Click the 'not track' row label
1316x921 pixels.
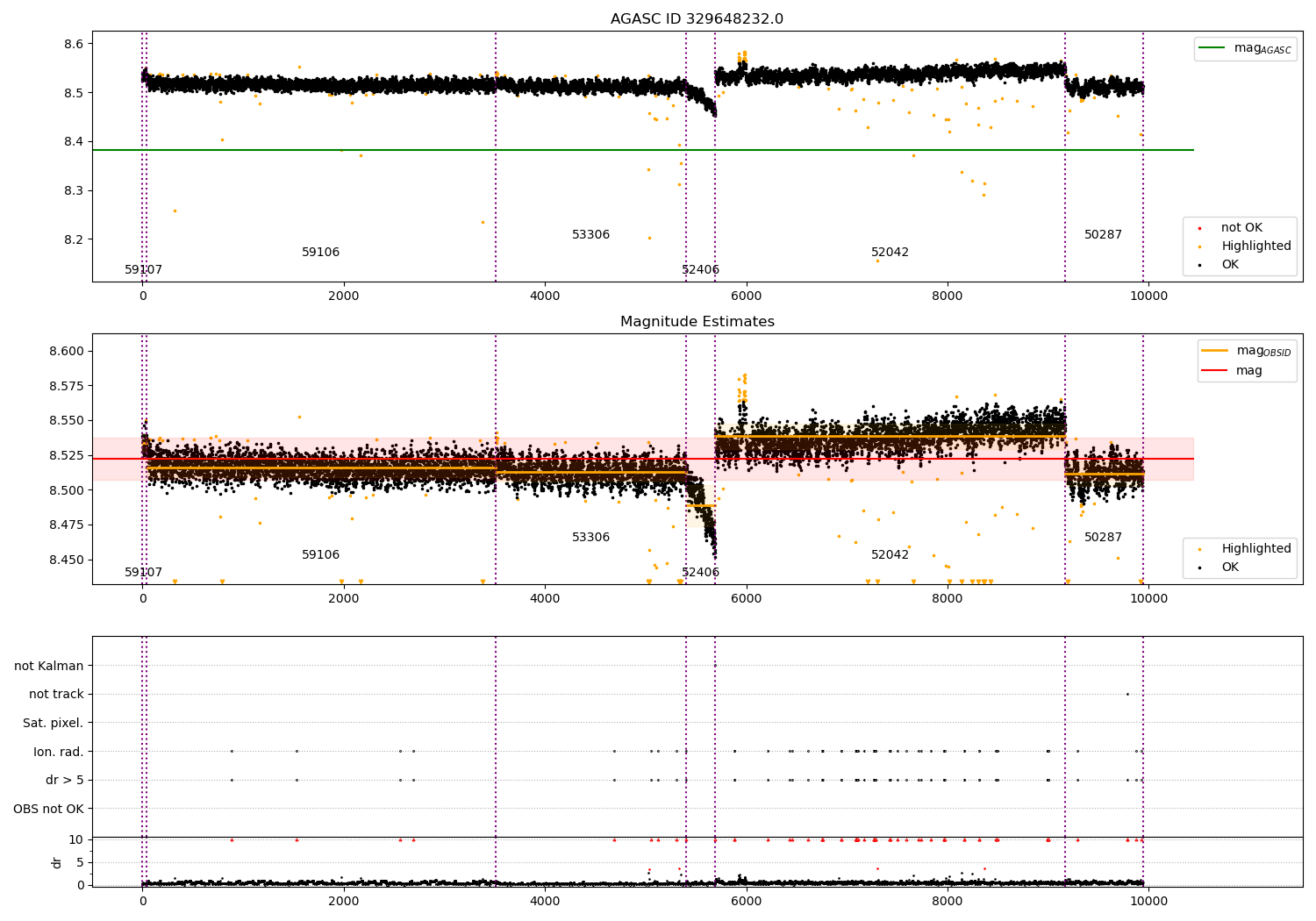pyautogui.click(x=56, y=695)
